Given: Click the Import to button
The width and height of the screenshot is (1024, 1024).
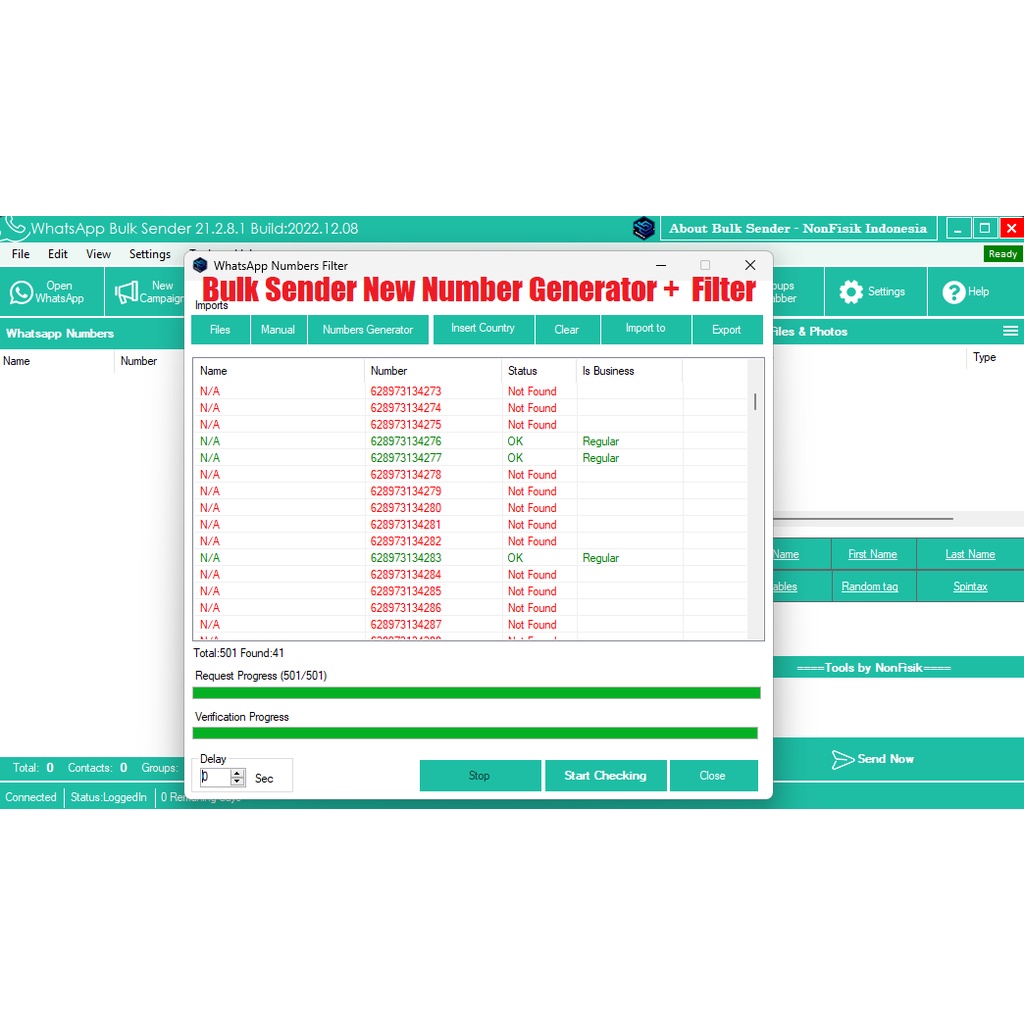Looking at the screenshot, I should click(x=645, y=328).
